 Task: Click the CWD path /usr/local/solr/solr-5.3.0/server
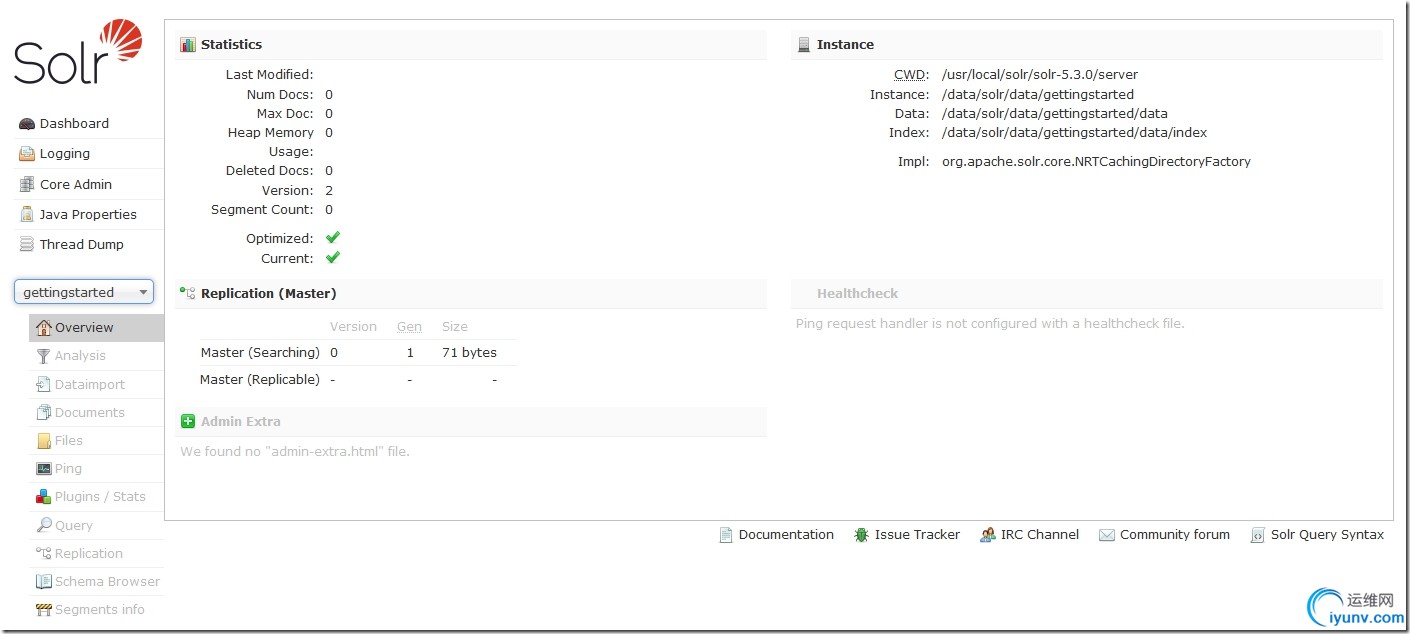tap(1040, 75)
